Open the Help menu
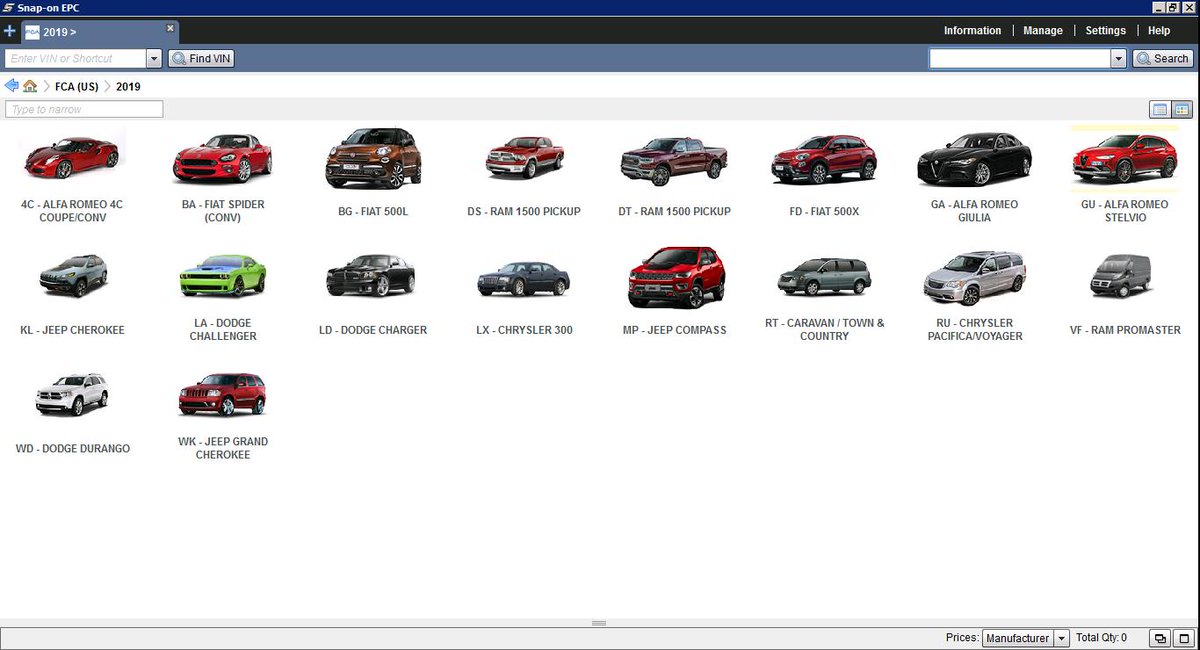 (1159, 31)
